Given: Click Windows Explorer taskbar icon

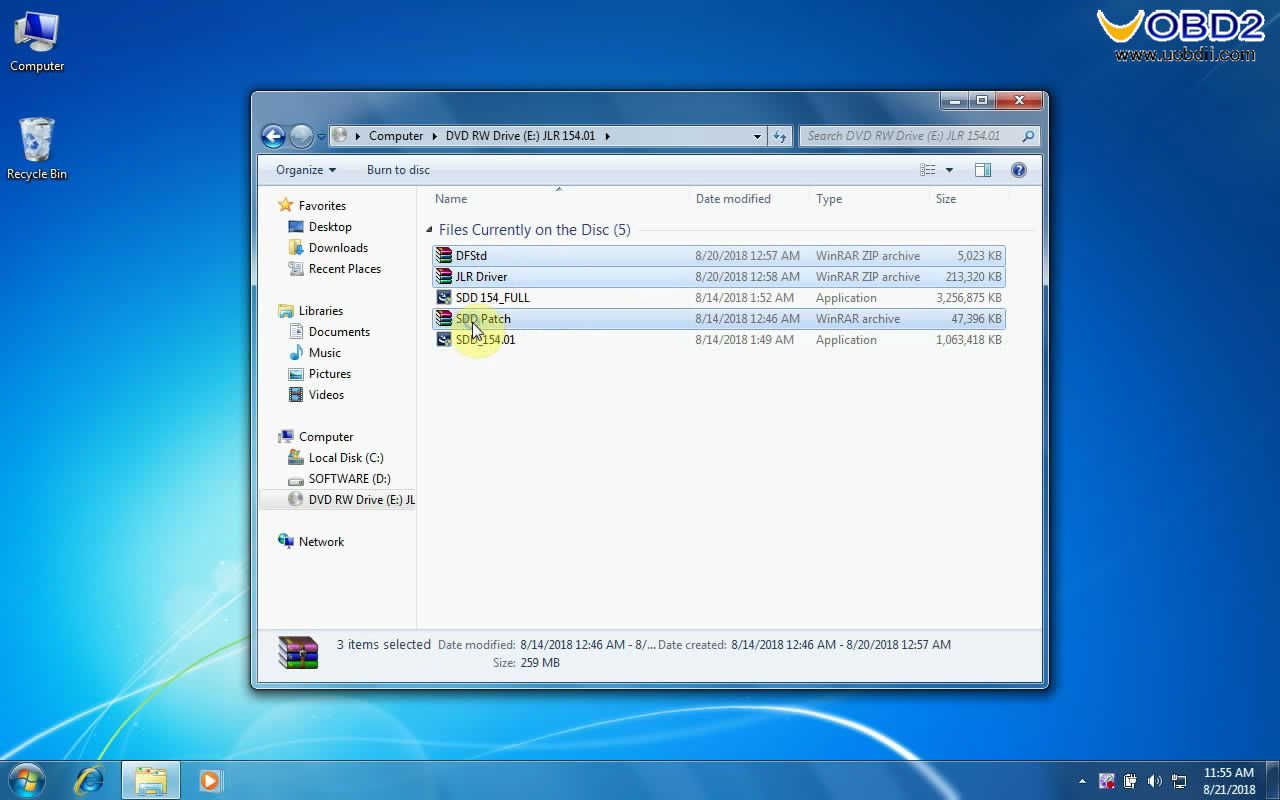Looking at the screenshot, I should (151, 780).
